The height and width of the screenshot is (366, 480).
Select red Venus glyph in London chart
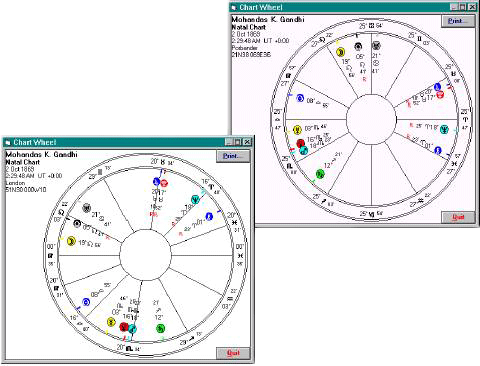pos(124,327)
